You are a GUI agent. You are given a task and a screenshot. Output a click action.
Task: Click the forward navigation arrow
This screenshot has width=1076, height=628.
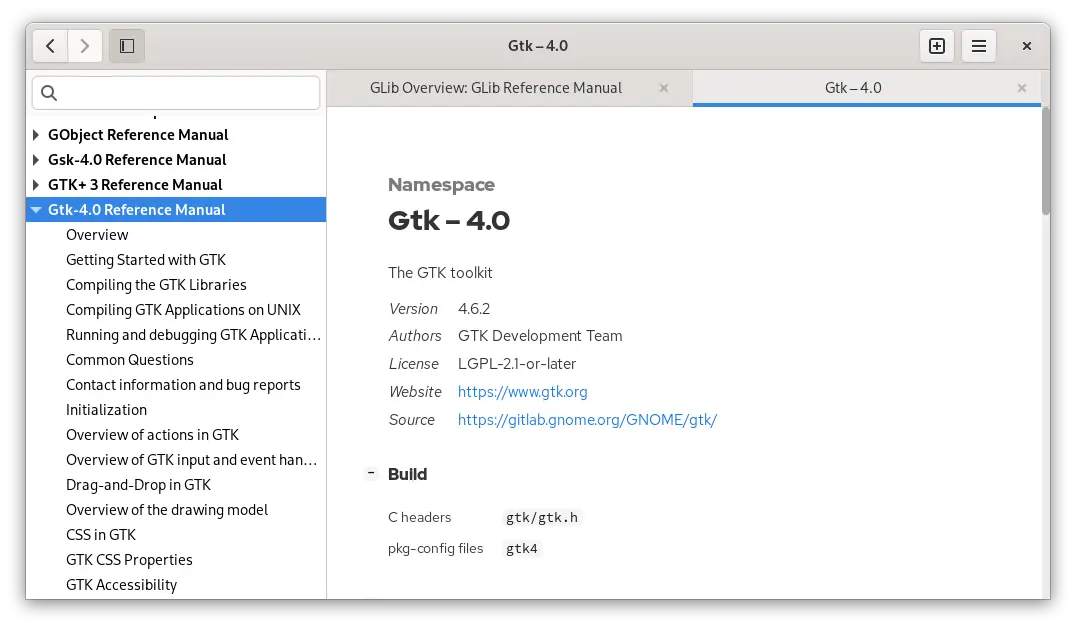pyautogui.click(x=85, y=45)
